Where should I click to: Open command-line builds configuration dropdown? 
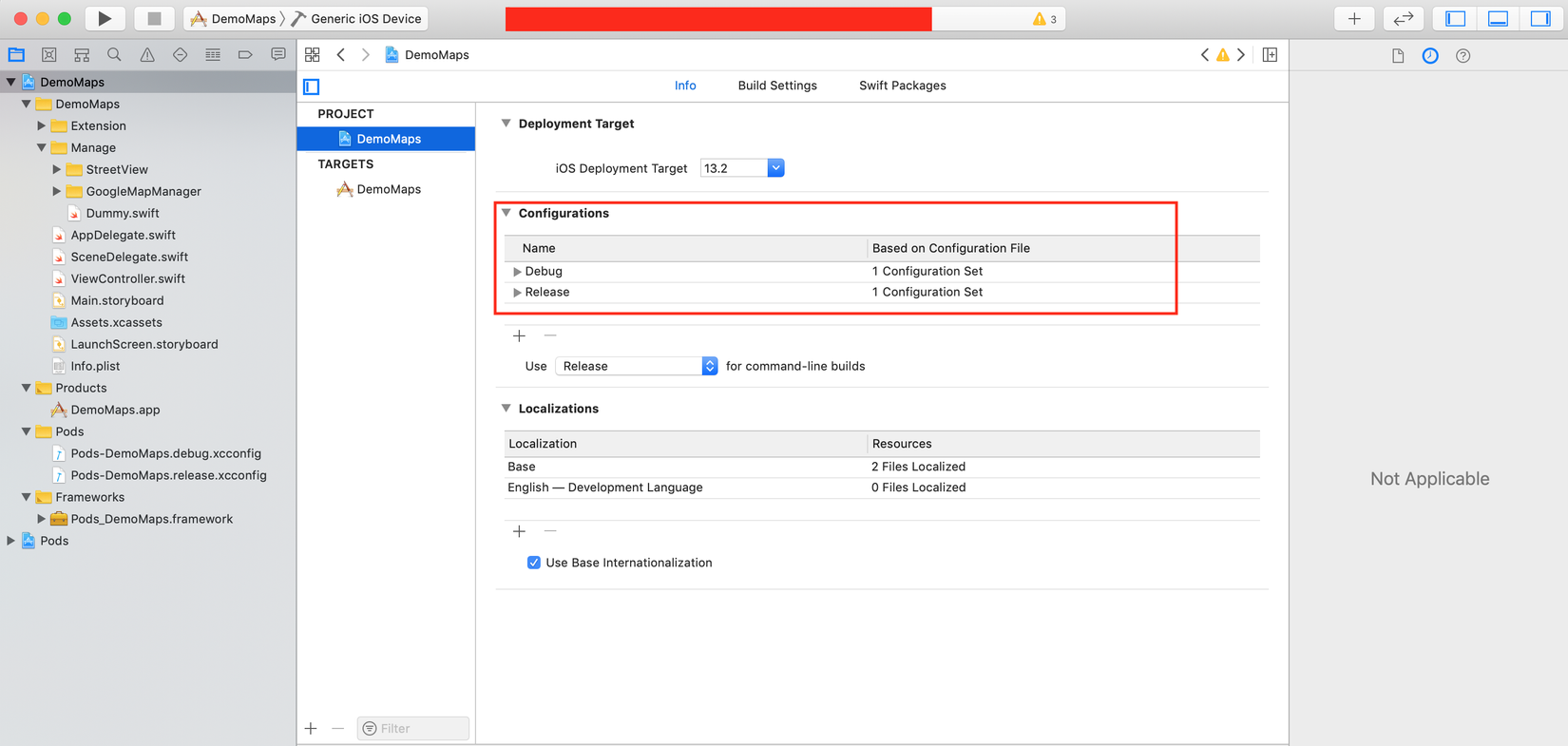pyautogui.click(x=637, y=366)
